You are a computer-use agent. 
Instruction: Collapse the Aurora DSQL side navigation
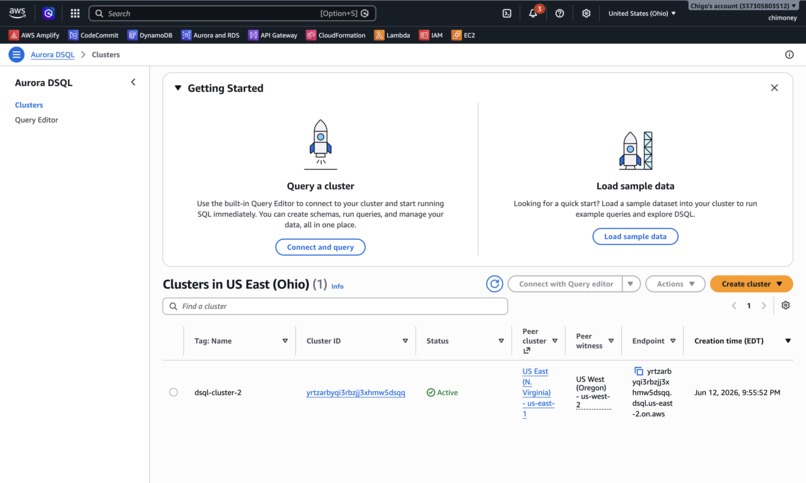pos(133,82)
